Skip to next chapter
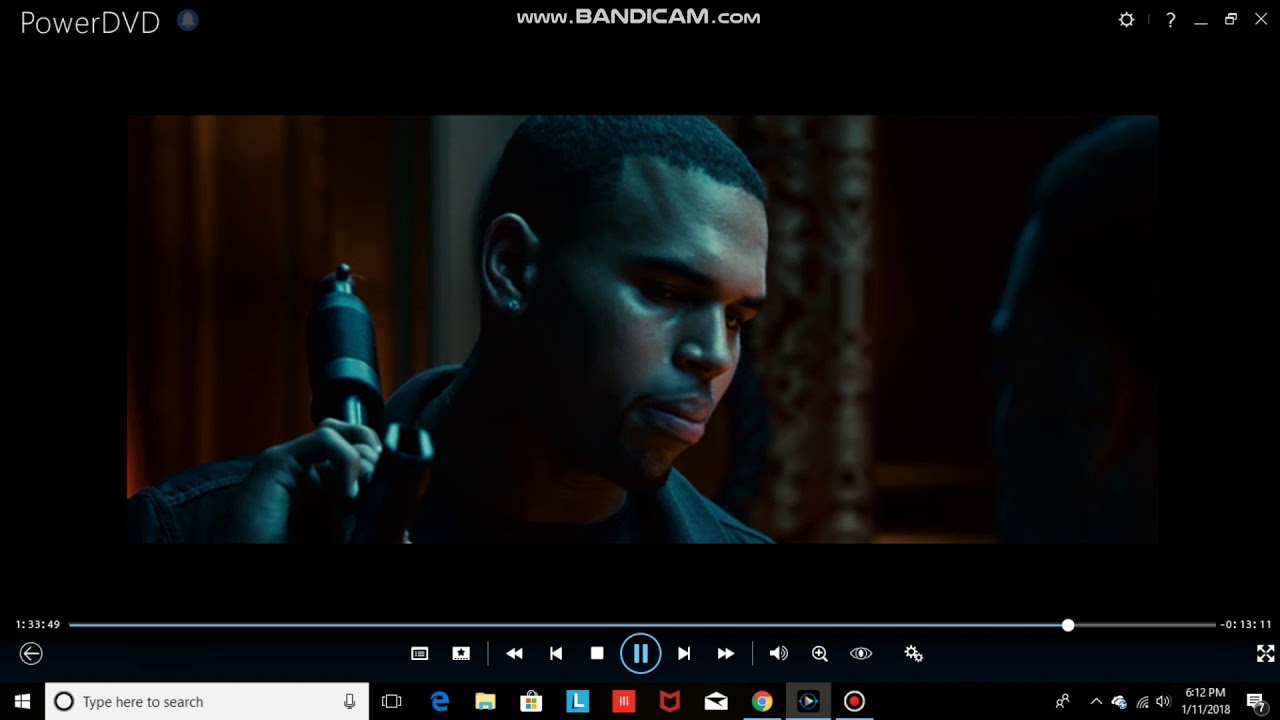1280x720 pixels. 684,653
